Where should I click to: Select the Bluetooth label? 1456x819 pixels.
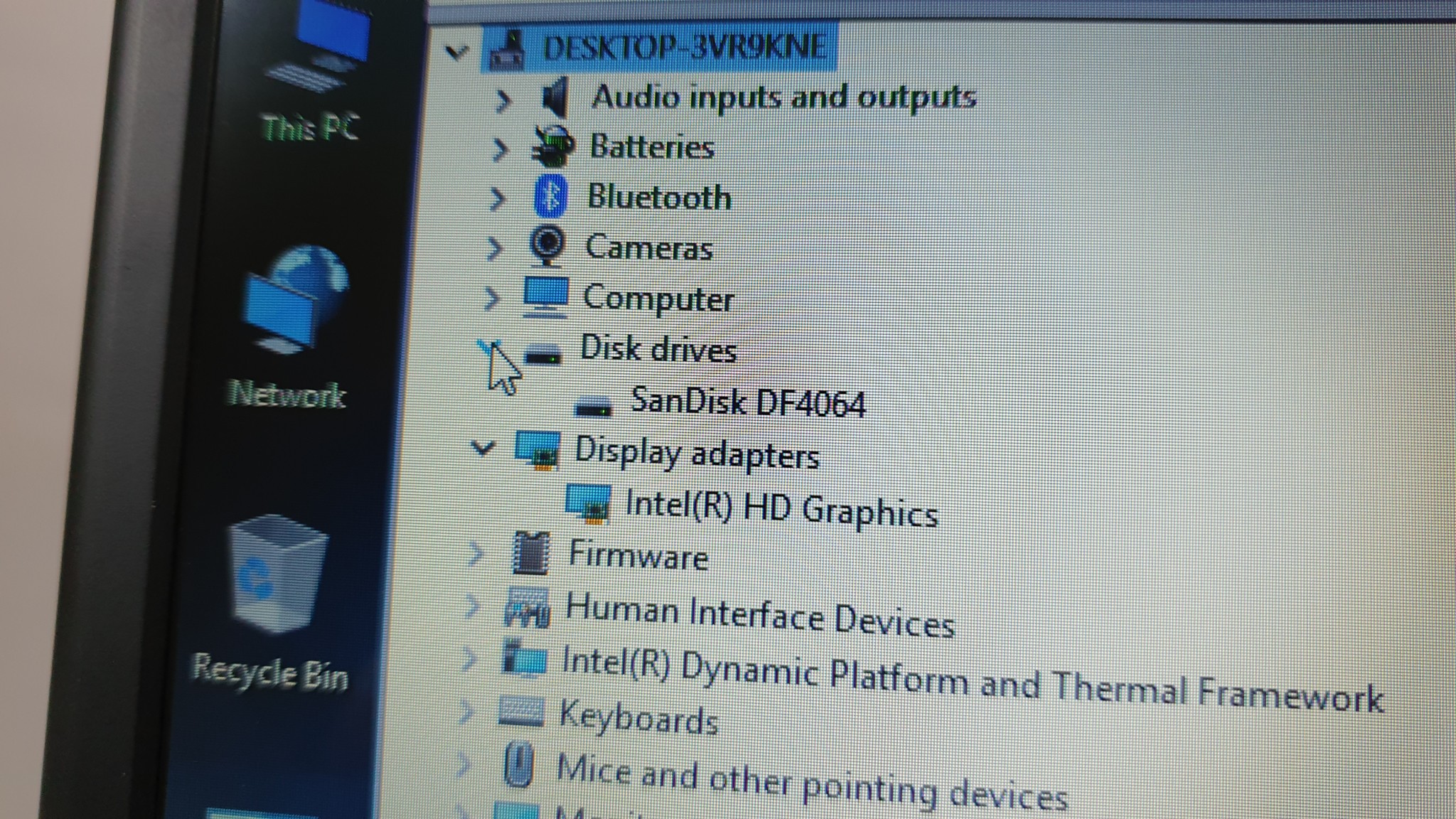tap(659, 197)
